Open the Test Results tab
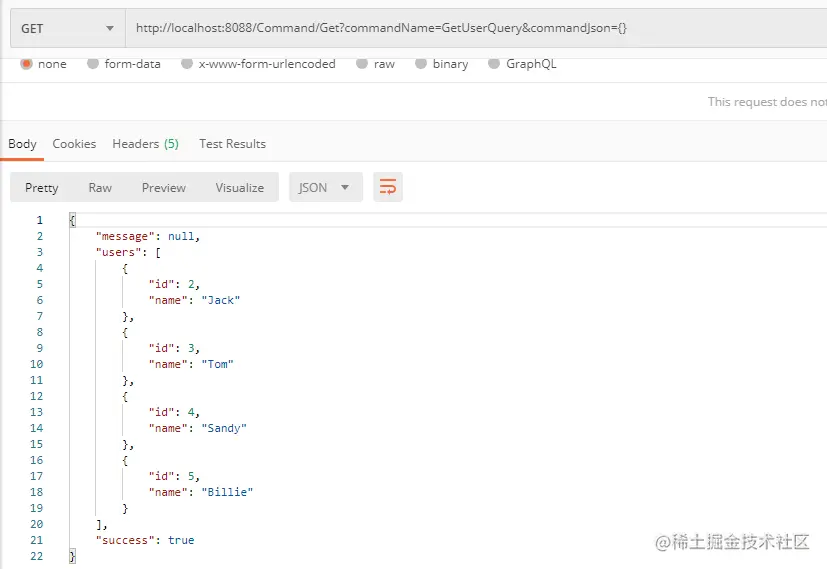This screenshot has height=569, width=827. pyautogui.click(x=233, y=144)
